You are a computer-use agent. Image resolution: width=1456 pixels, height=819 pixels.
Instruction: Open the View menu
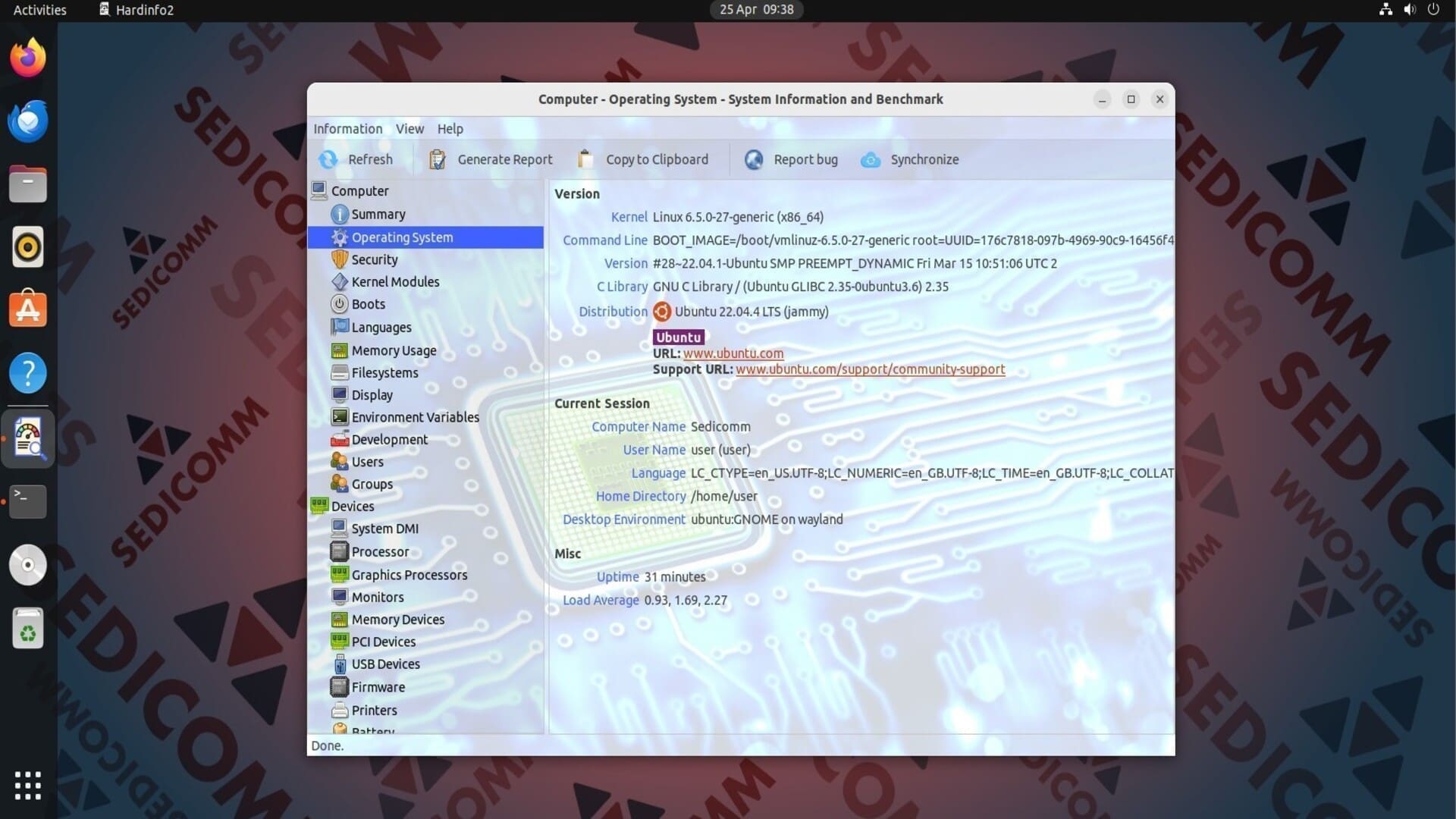pyautogui.click(x=409, y=129)
